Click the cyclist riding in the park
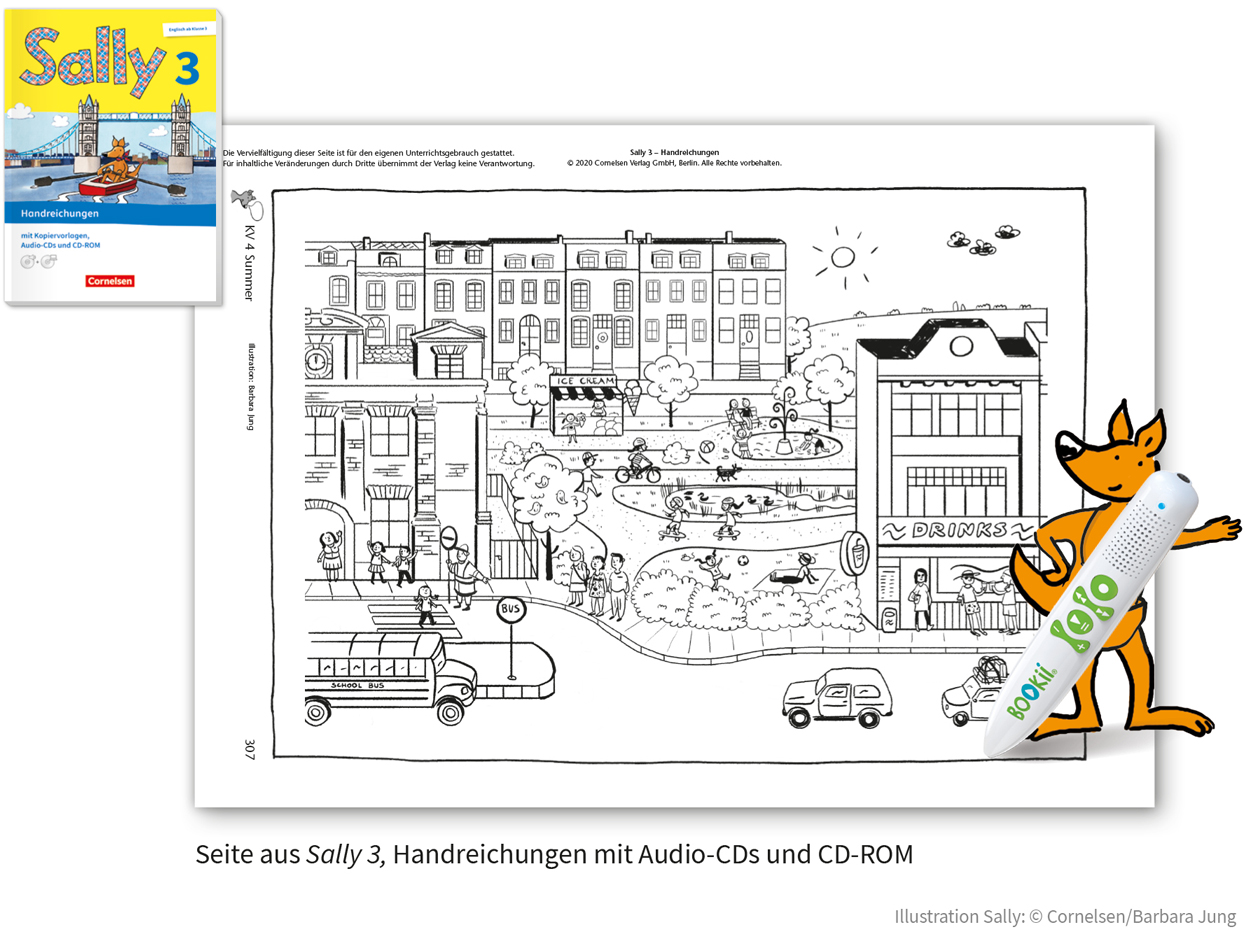The image size is (1245, 933). click(637, 463)
